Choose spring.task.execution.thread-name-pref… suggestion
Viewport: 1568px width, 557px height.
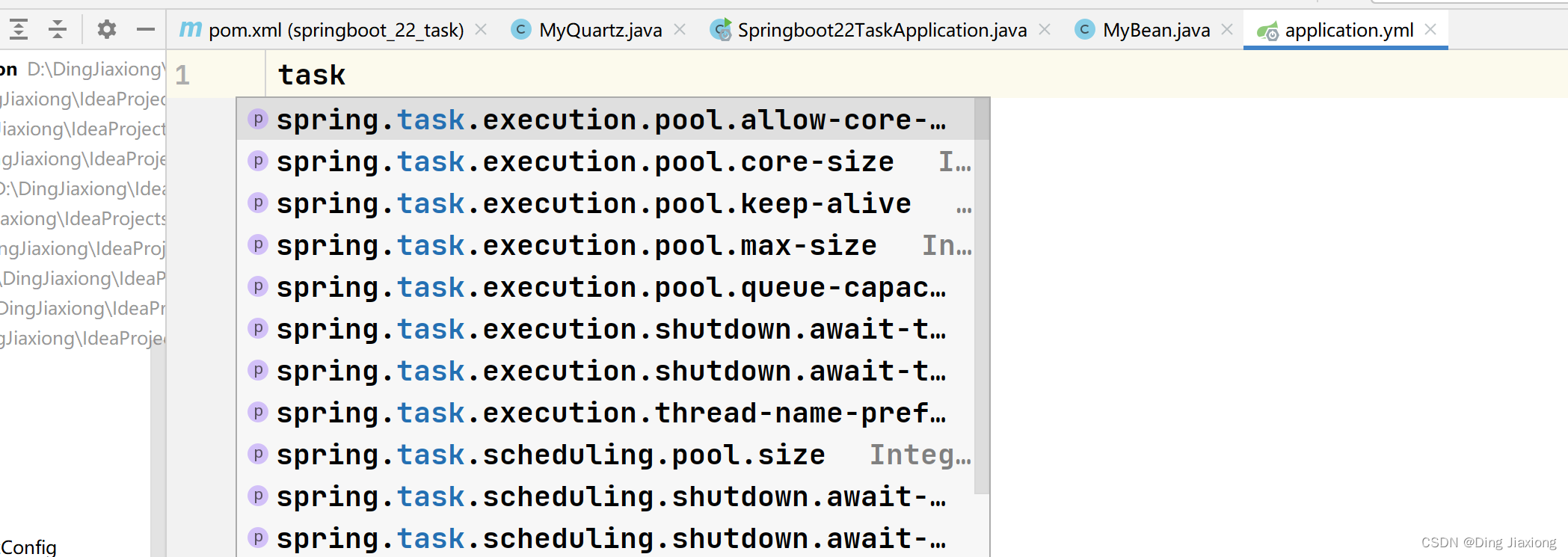[606, 413]
